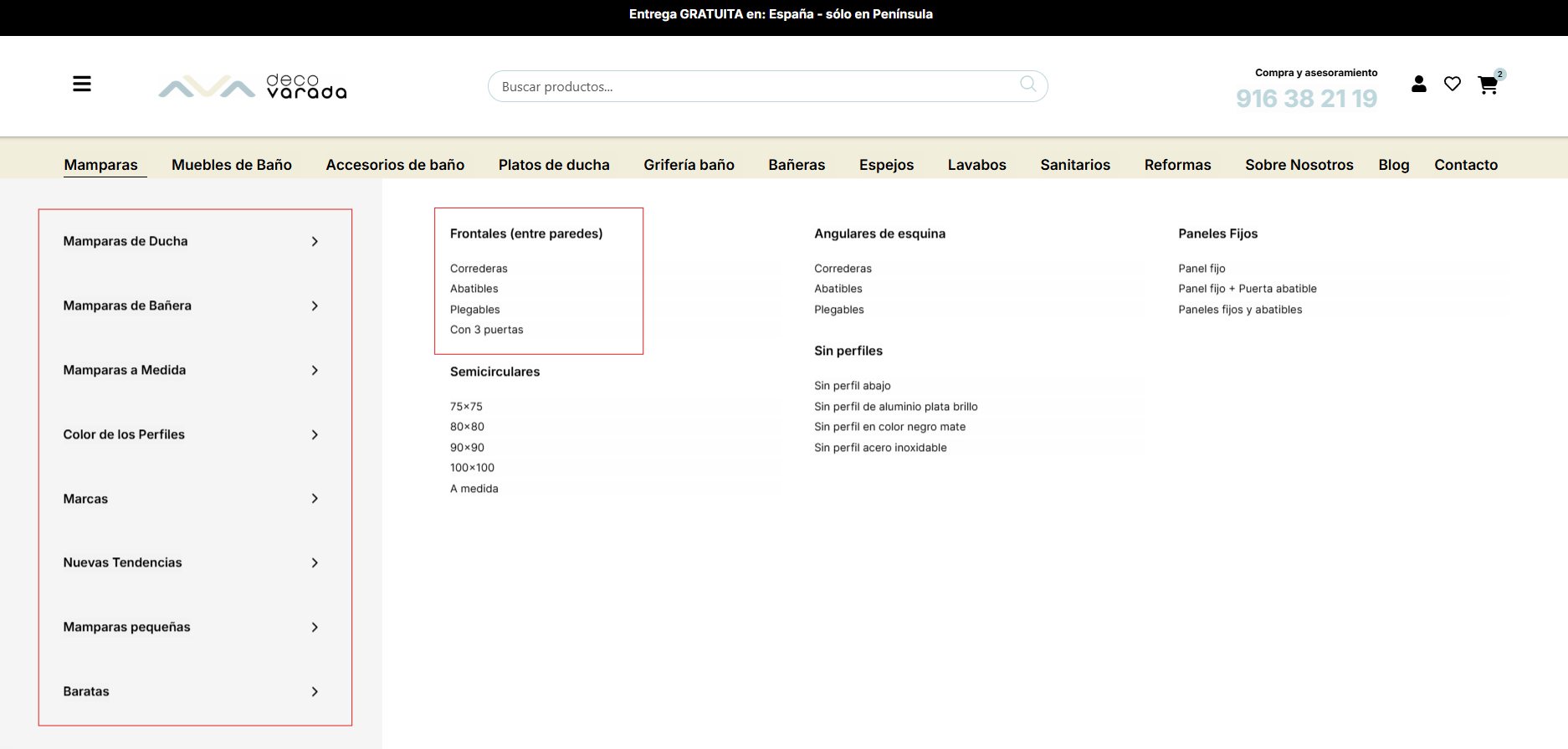This screenshot has height=749, width=1568.
Task: Expand Color de los Perfiles arrow
Action: coord(315,434)
